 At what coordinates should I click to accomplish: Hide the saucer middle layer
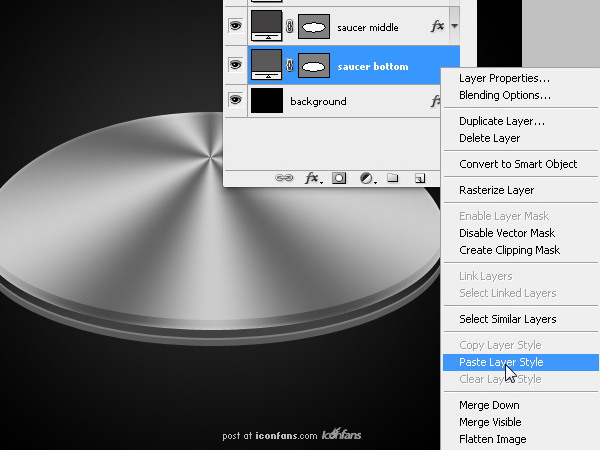tap(235, 26)
